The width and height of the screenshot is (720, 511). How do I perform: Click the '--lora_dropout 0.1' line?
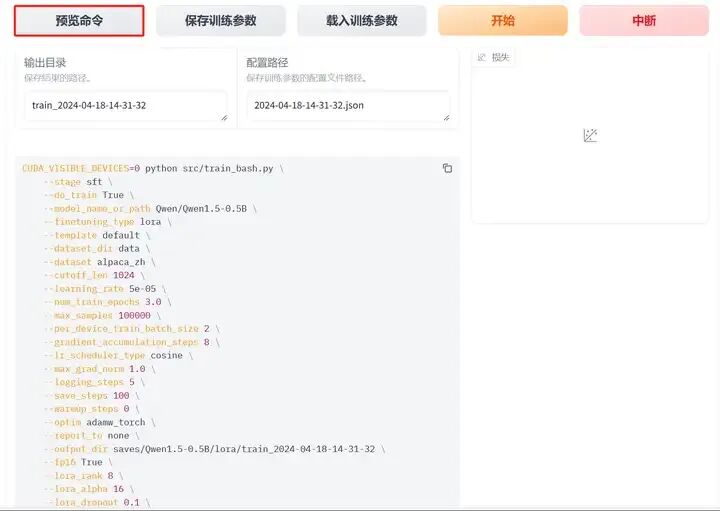[97, 502]
